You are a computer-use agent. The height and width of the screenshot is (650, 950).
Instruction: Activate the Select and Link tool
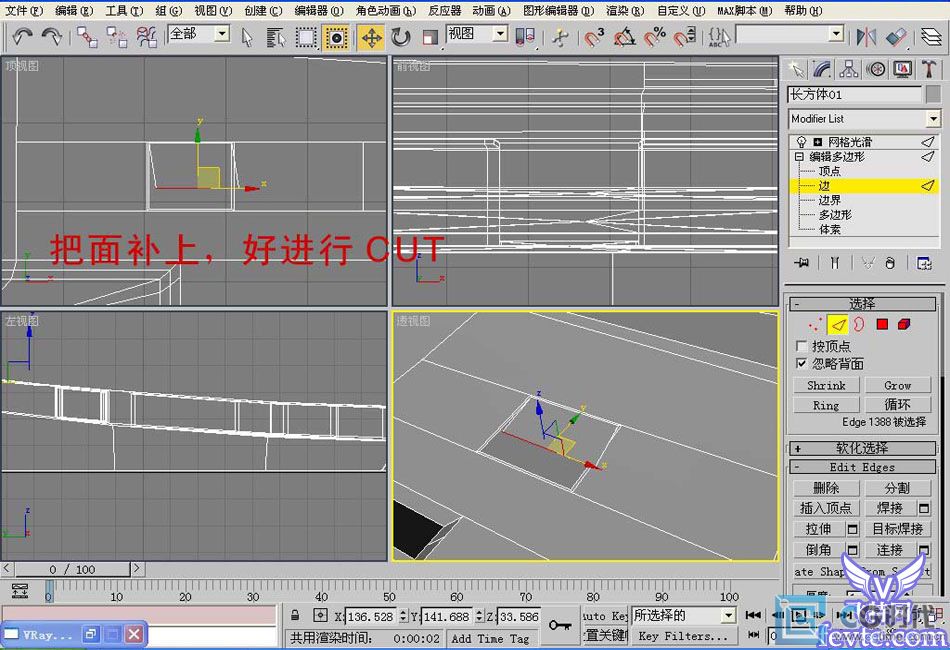tap(87, 38)
